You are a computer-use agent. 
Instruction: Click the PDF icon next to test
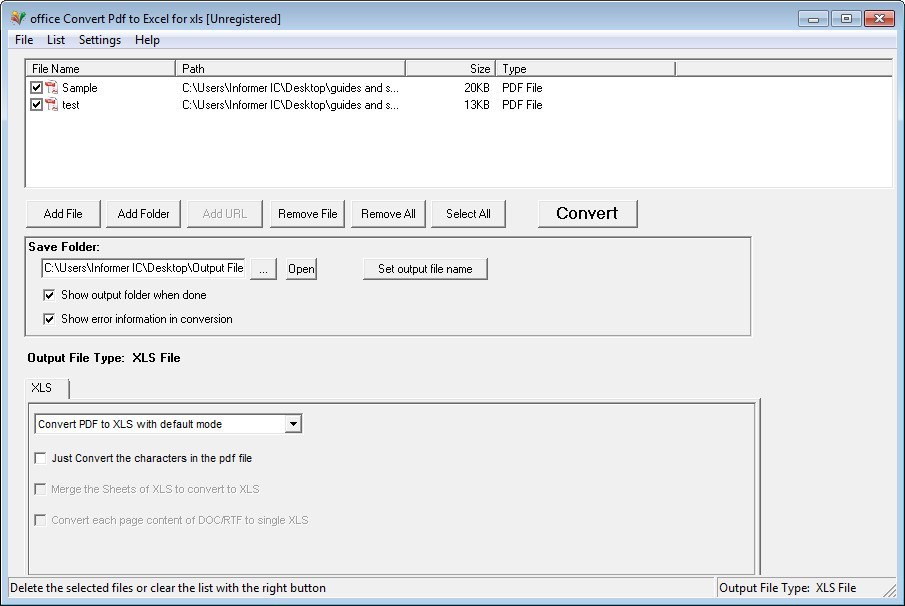[x=51, y=104]
